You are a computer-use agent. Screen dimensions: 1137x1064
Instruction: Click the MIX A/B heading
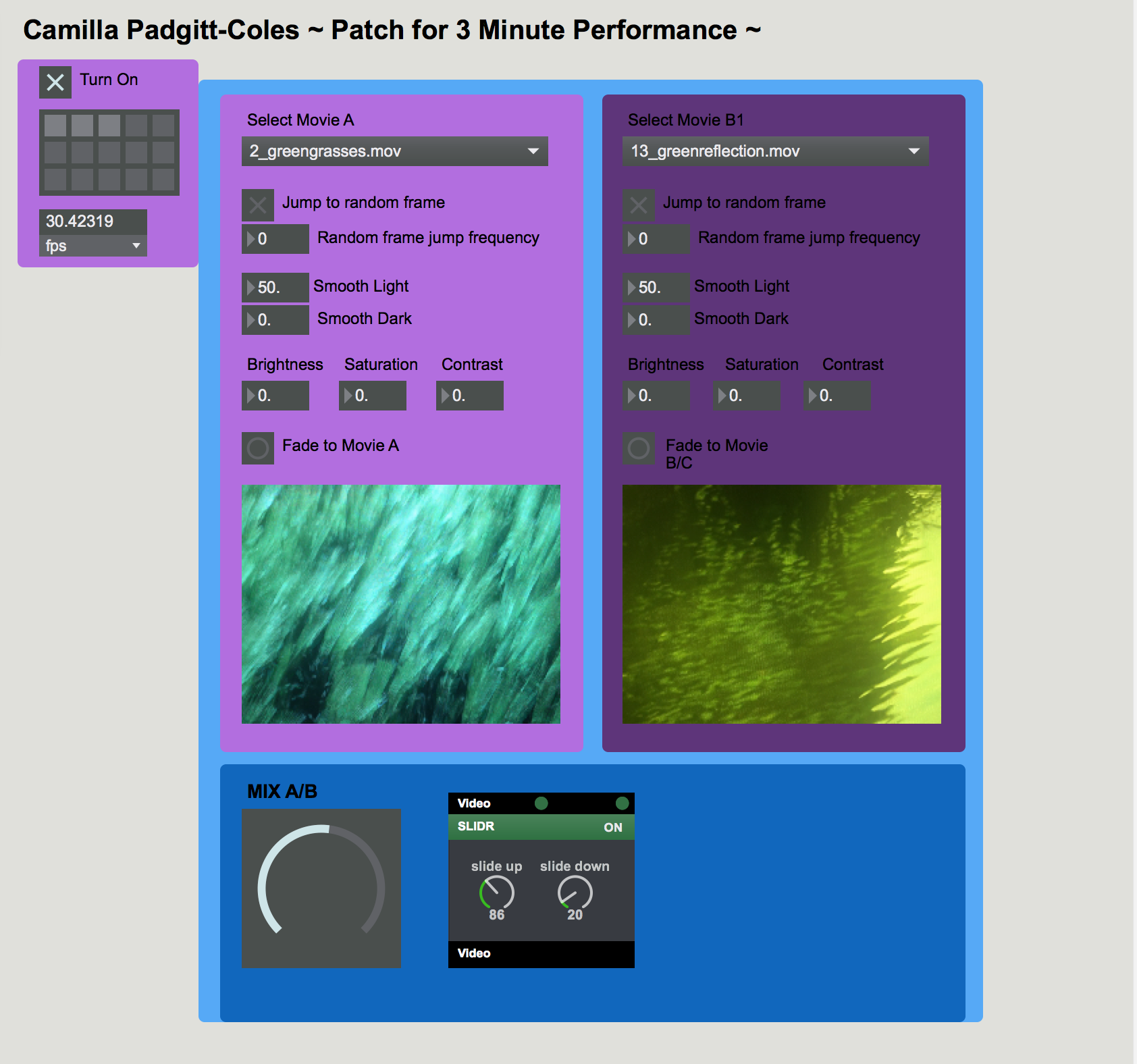(x=282, y=791)
